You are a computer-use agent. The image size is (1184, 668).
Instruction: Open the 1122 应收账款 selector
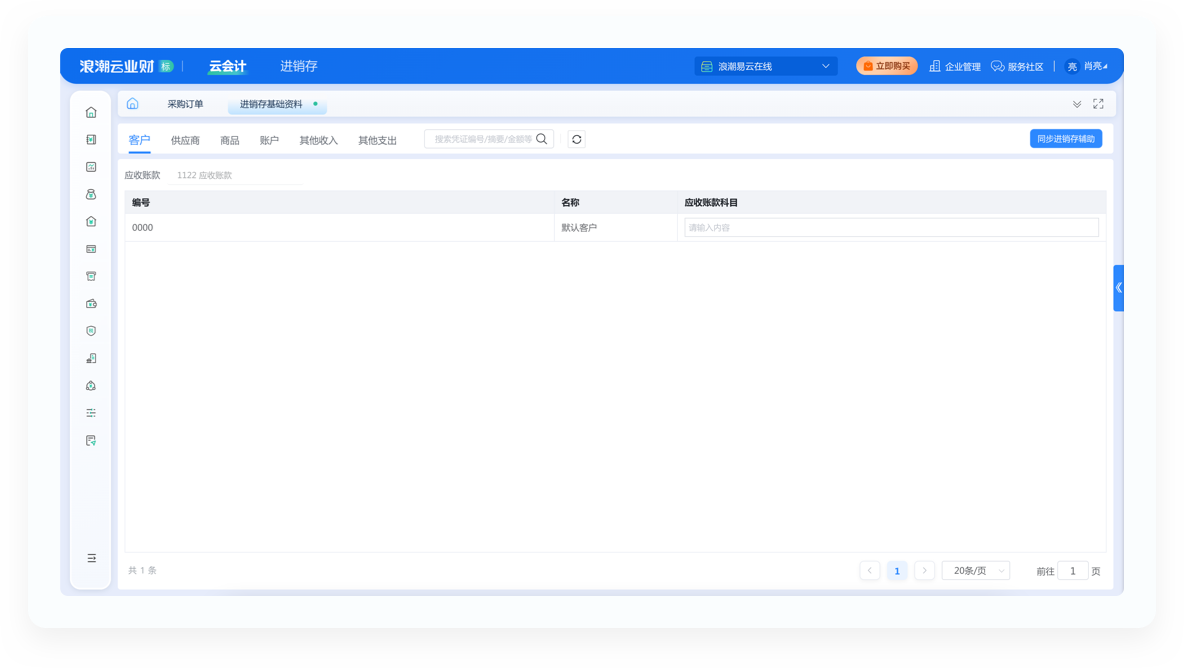(x=235, y=175)
